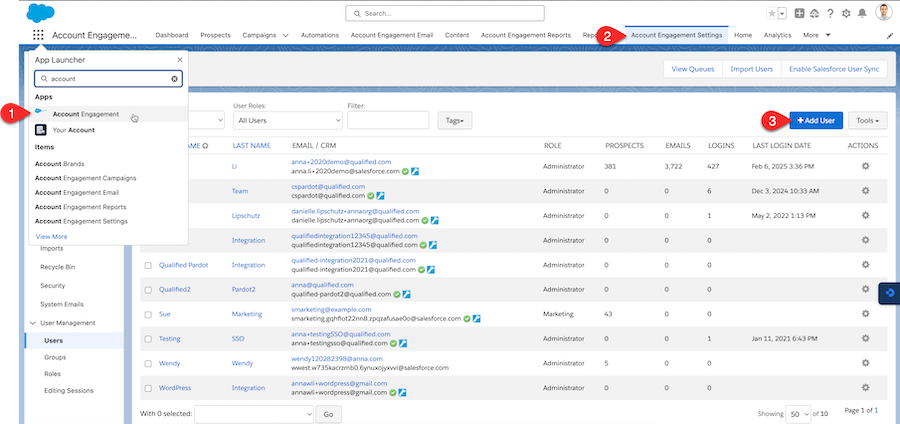The image size is (900, 424).
Task: Open the Analytics tab
Action: (777, 35)
